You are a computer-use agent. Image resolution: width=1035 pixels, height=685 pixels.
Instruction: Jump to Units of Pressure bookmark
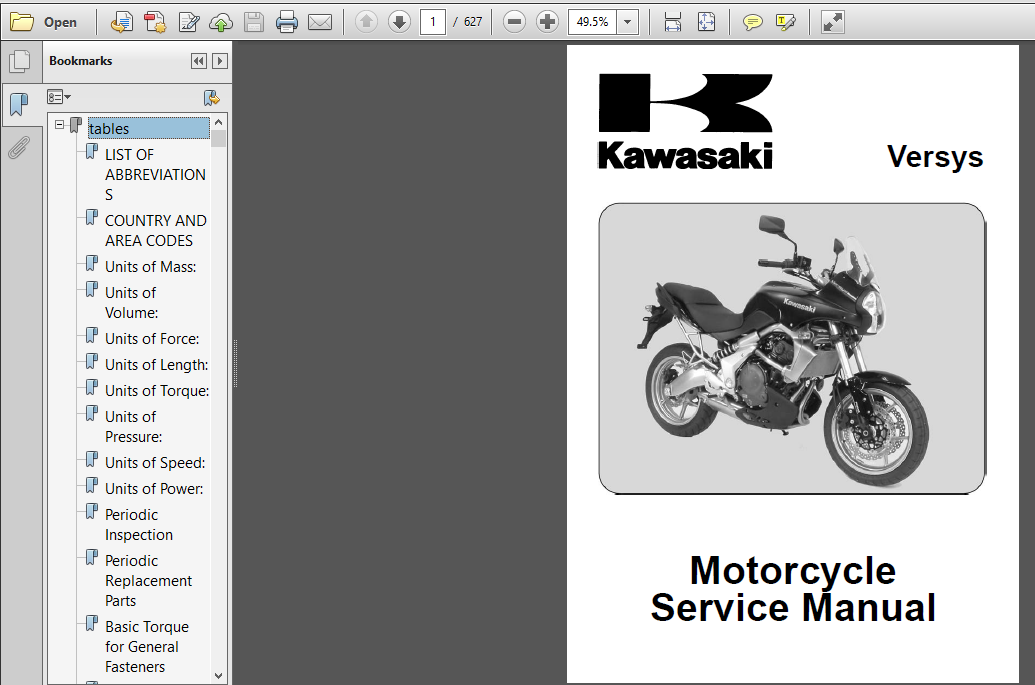[133, 426]
